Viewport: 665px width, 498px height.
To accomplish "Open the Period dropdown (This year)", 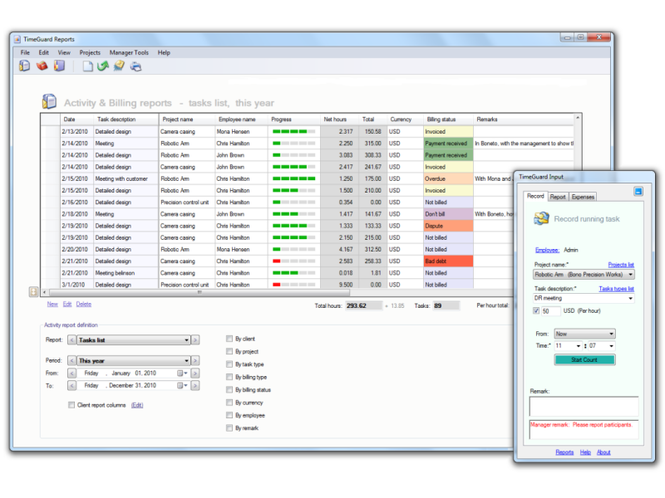I will 134,361.
